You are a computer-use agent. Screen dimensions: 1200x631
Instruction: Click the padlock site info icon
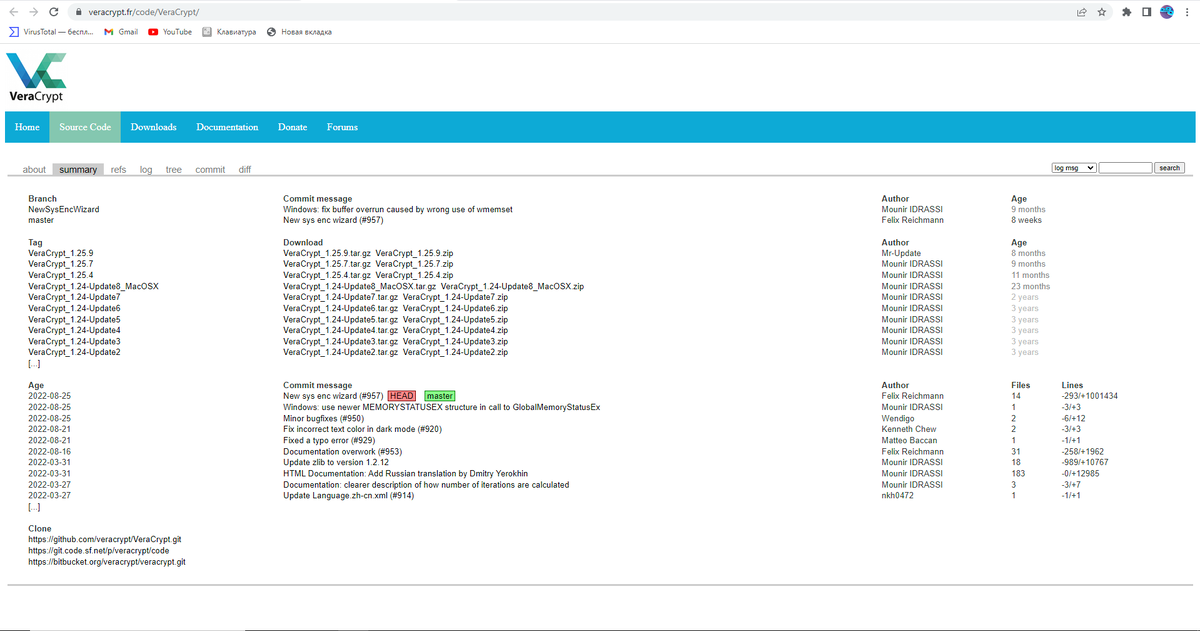tap(78, 12)
